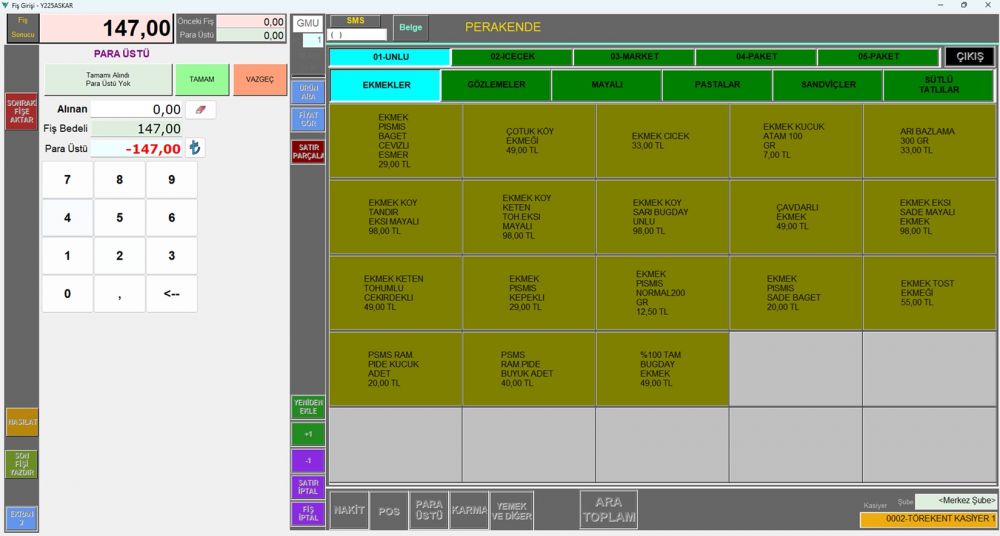Select NAKİT payment method
This screenshot has height=536, width=1000.
[349, 511]
